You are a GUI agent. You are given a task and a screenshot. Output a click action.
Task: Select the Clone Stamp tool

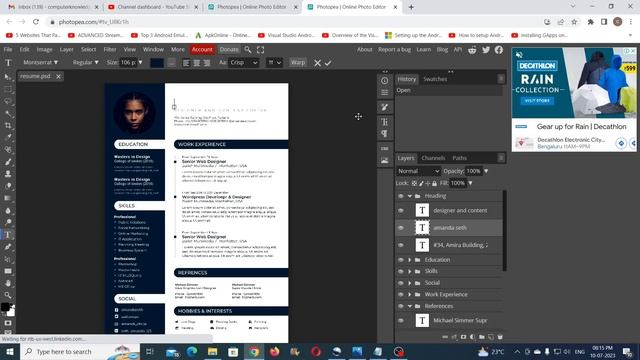[8, 174]
